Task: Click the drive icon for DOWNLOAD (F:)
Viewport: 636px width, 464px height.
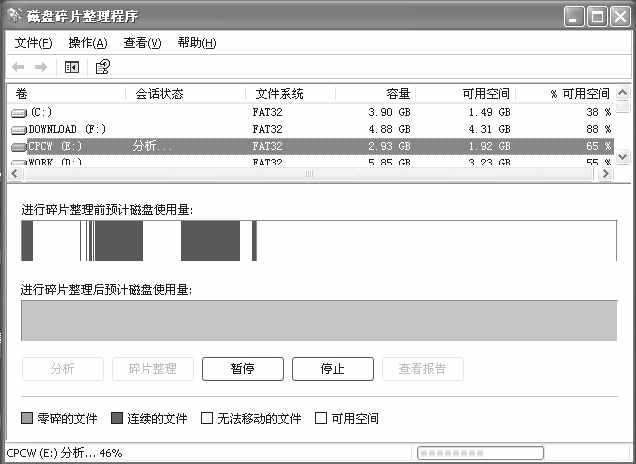Action: click(19, 130)
